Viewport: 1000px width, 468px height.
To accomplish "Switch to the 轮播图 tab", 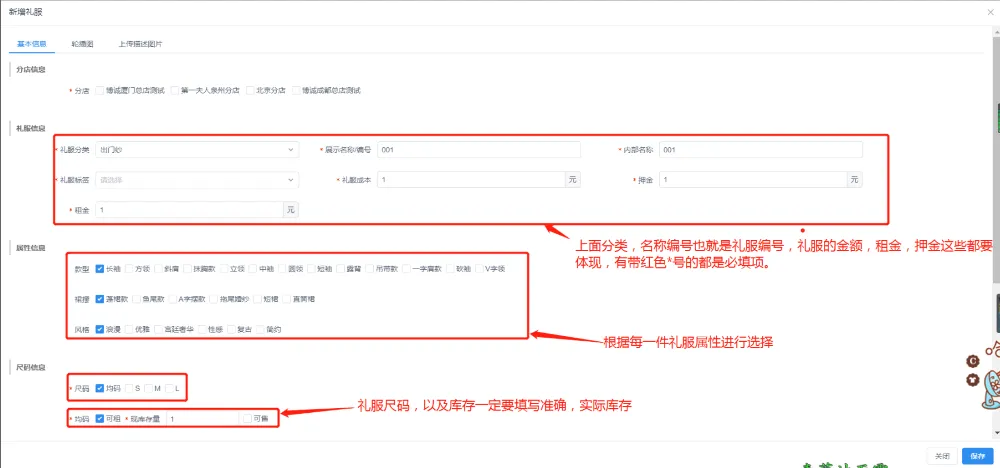I will point(82,44).
